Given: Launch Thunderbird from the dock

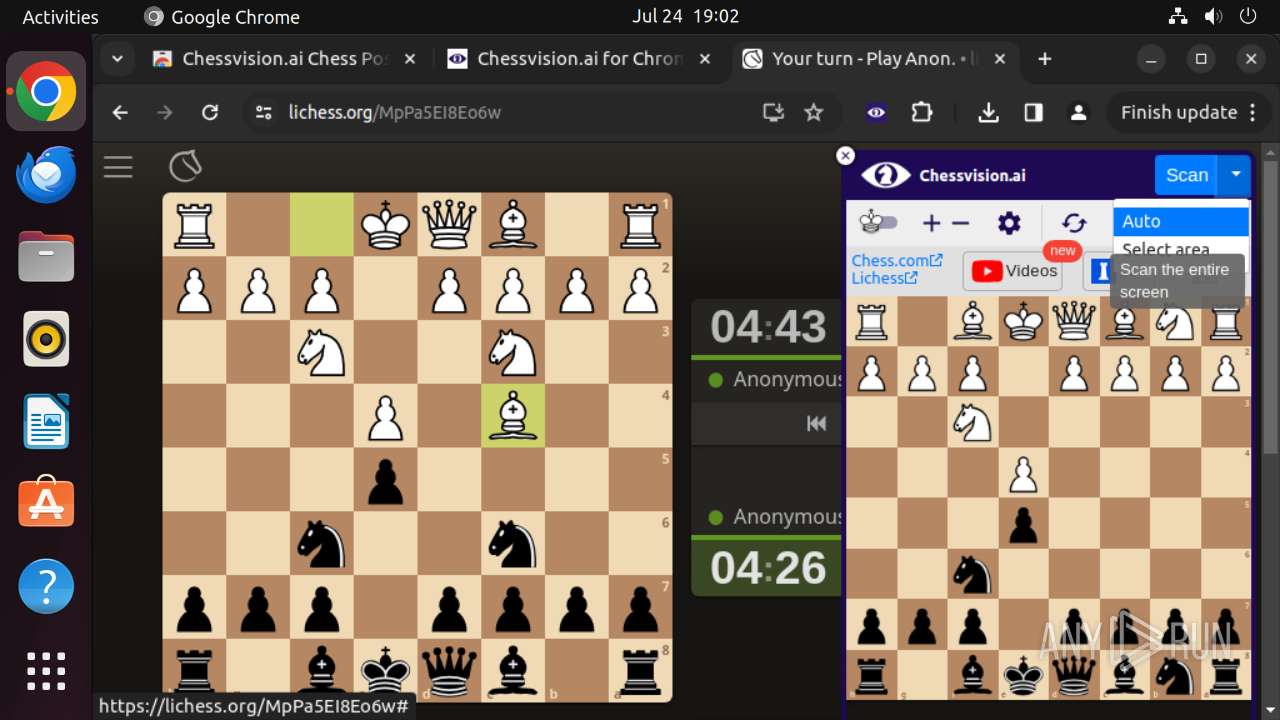Looking at the screenshot, I should (46, 174).
